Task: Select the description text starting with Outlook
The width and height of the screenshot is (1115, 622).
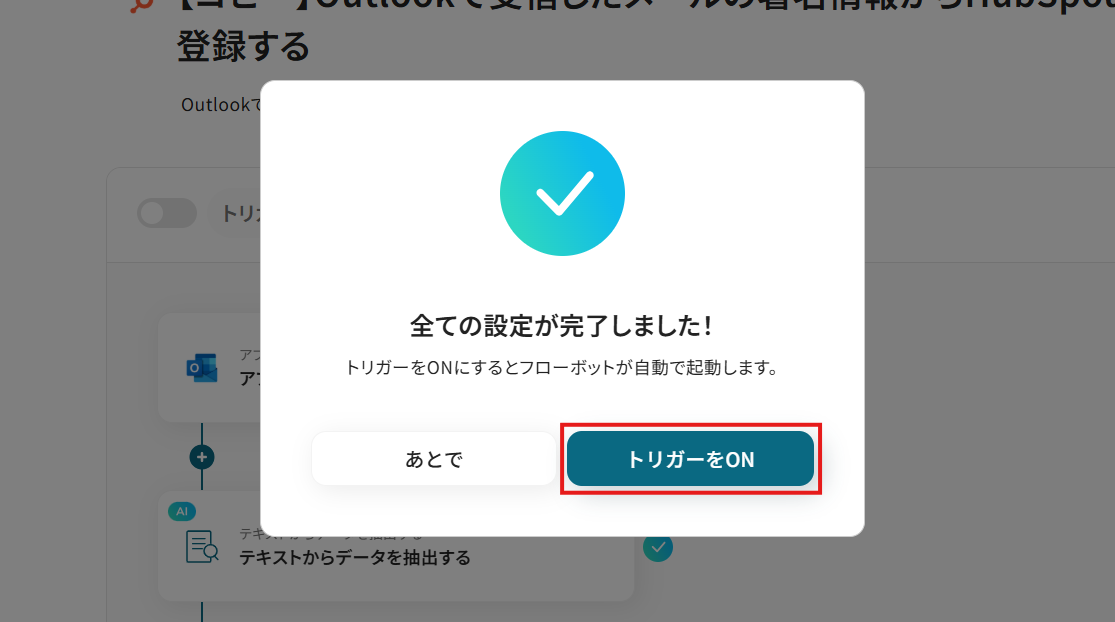Action: click(220, 104)
